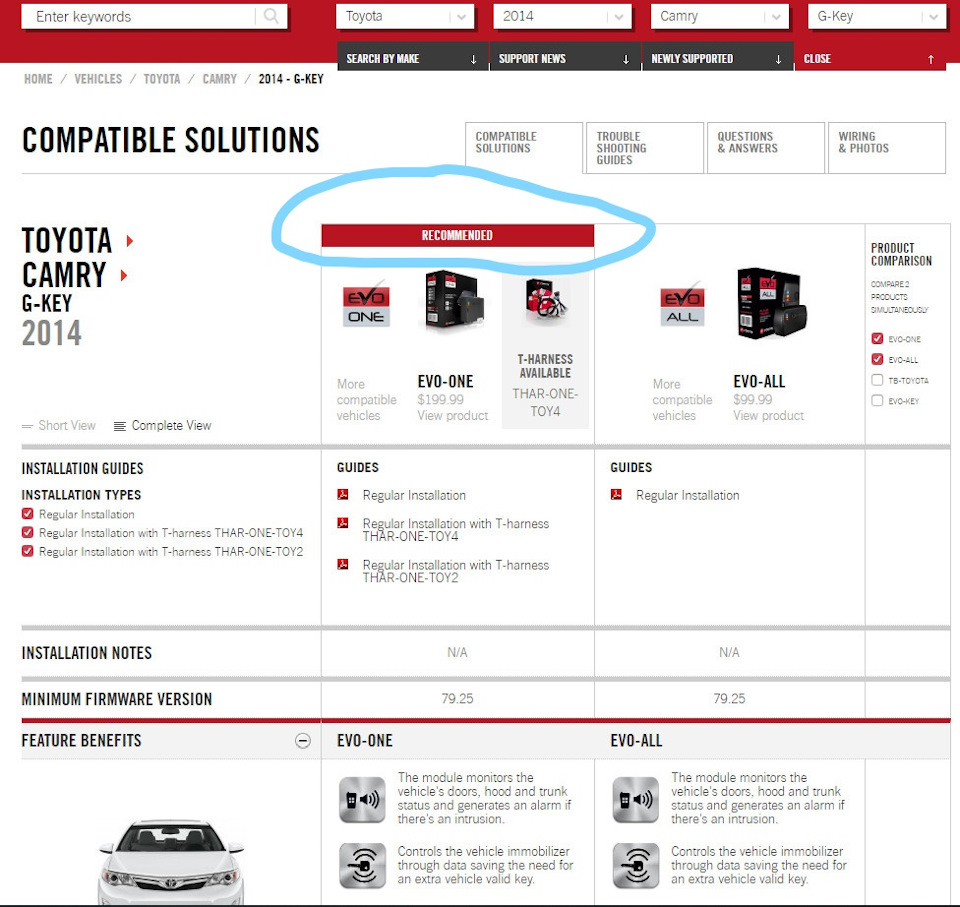
Task: Go to Camry breadcrumb
Action: (219, 79)
